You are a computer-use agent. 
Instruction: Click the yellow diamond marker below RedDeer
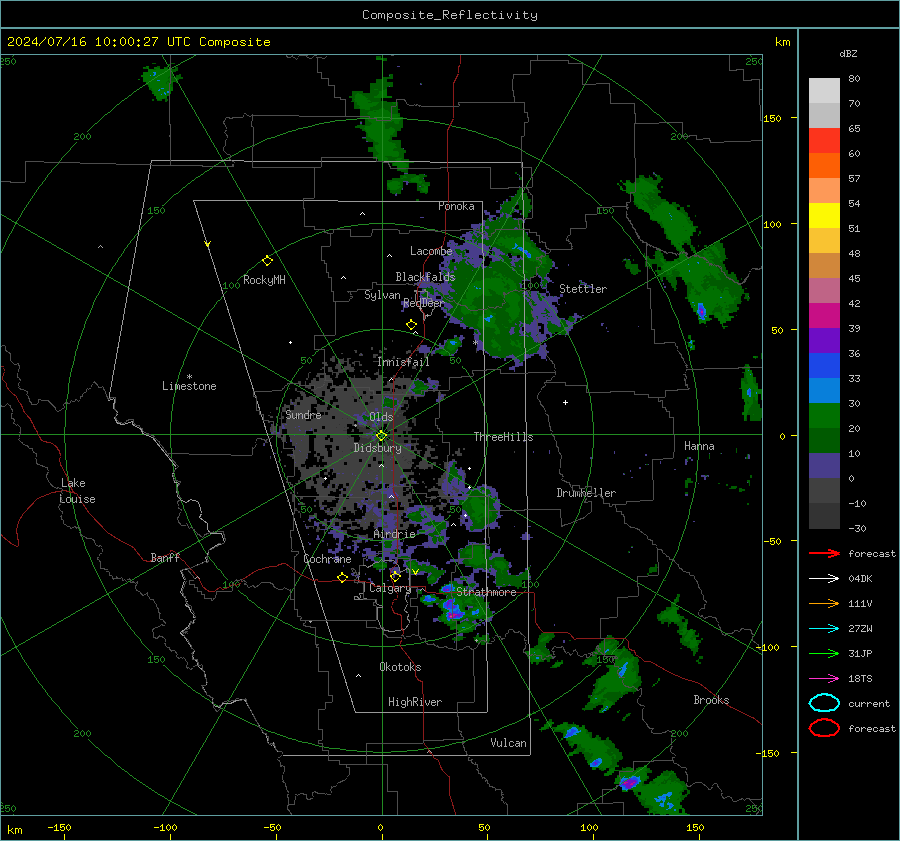(x=411, y=325)
